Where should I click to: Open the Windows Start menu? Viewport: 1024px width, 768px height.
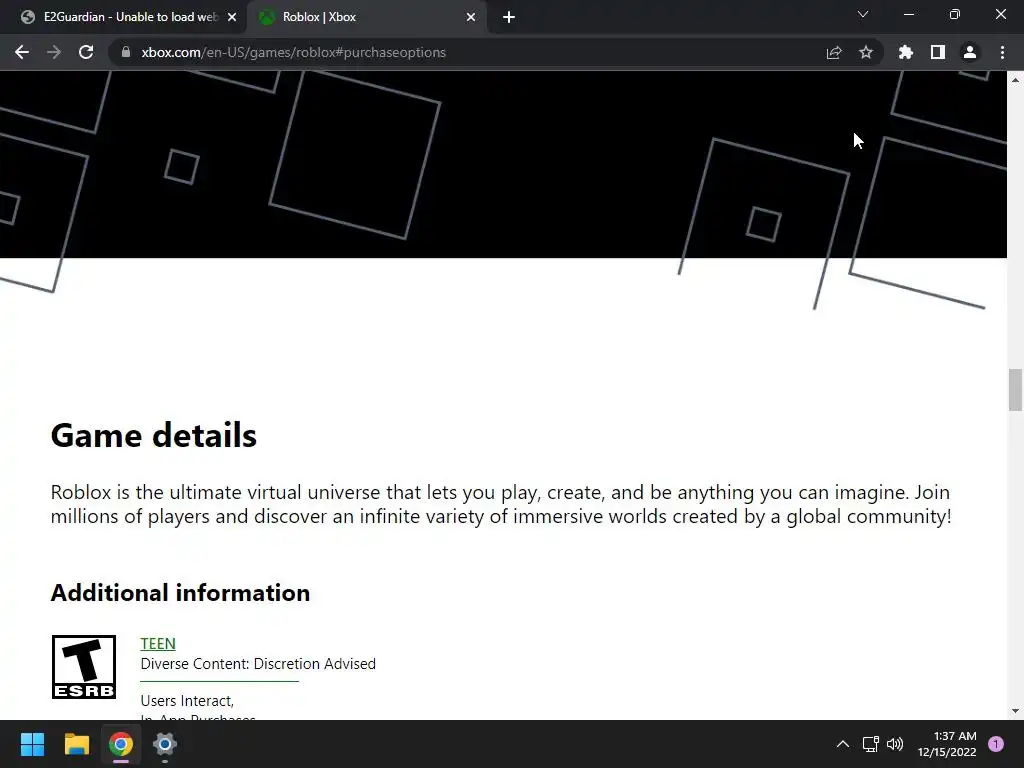click(x=32, y=744)
